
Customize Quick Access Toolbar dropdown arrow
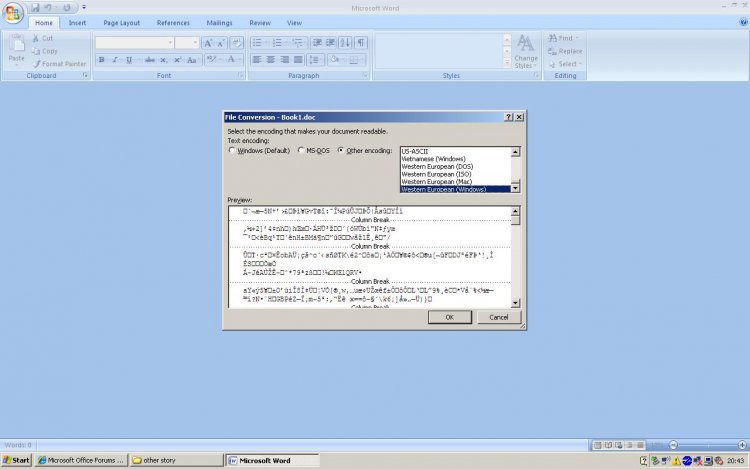(84, 8)
